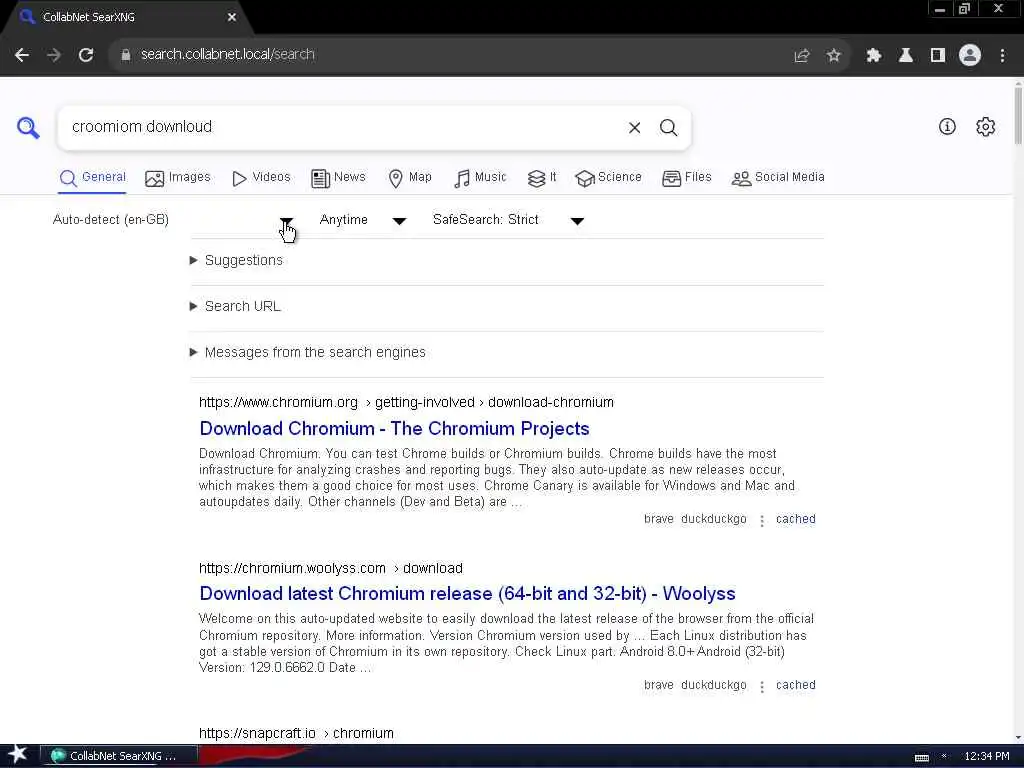The height and width of the screenshot is (768, 1024).
Task: Open the Extensions puzzle icon
Action: [873, 56]
